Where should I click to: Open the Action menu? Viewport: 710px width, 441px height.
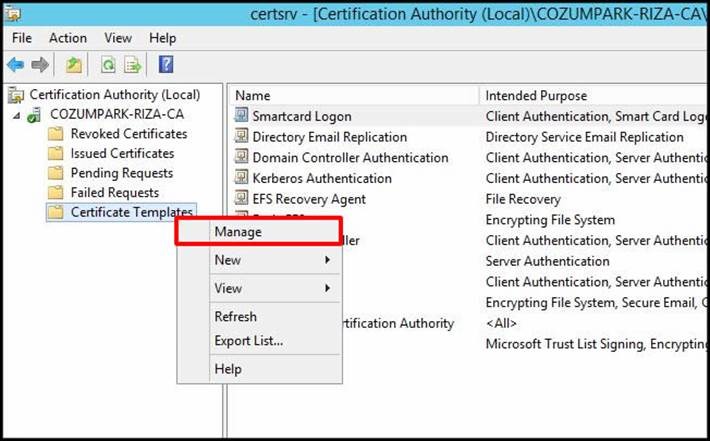point(68,38)
